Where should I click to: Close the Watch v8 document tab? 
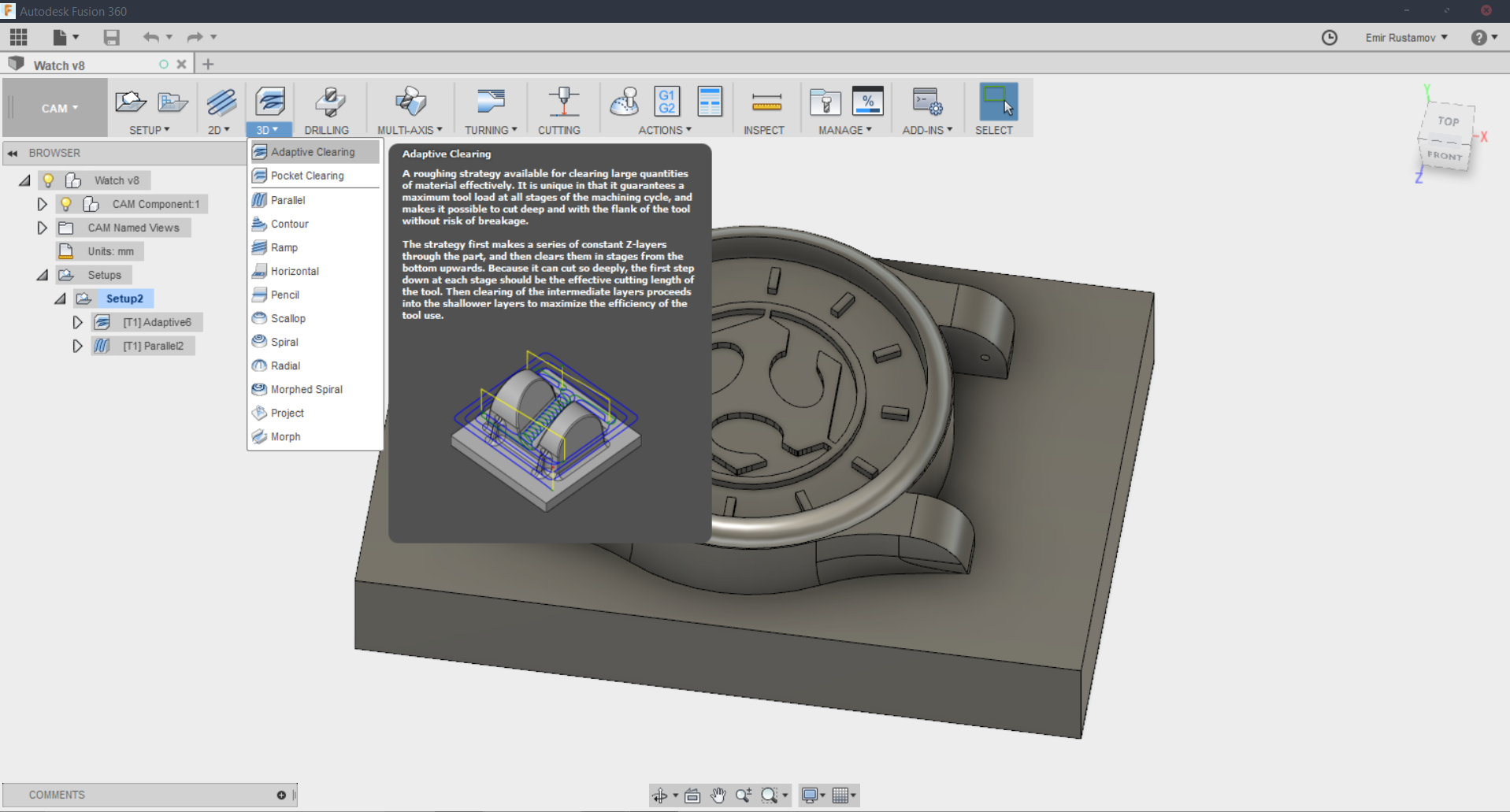coord(181,65)
